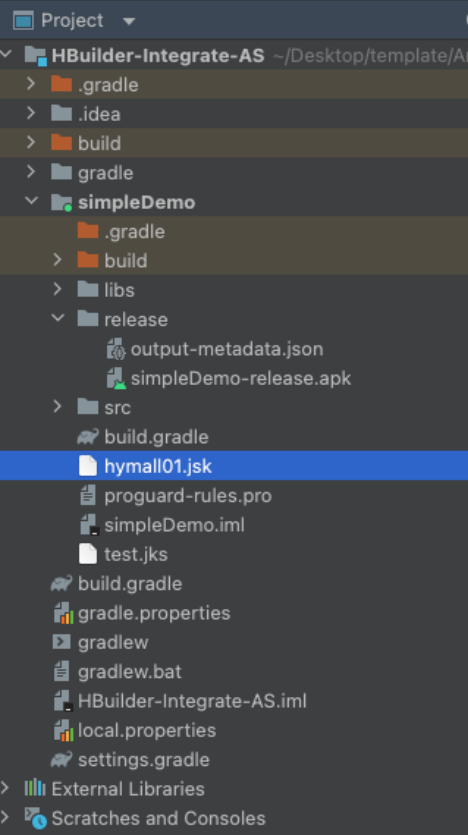Image resolution: width=468 pixels, height=835 pixels.
Task: Select the simpleDemo module folder icon
Action: coord(61,202)
